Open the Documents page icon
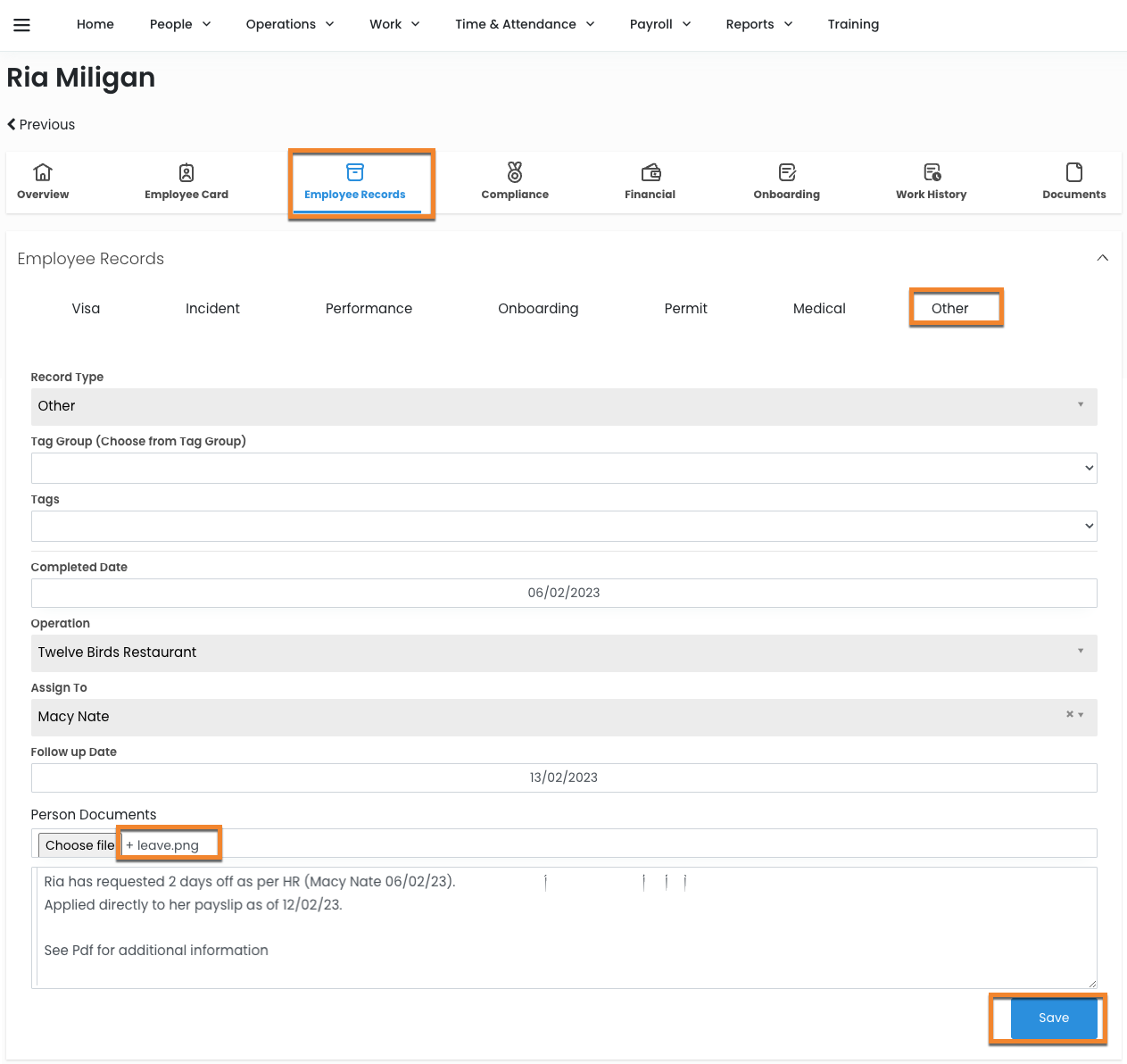This screenshot has height=1064, width=1127. pyautogui.click(x=1073, y=172)
